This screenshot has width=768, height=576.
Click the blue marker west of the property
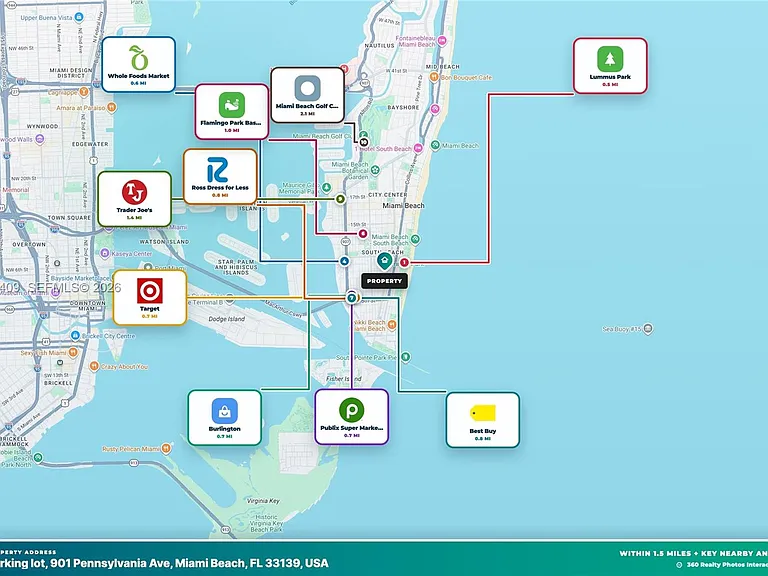[x=344, y=261]
